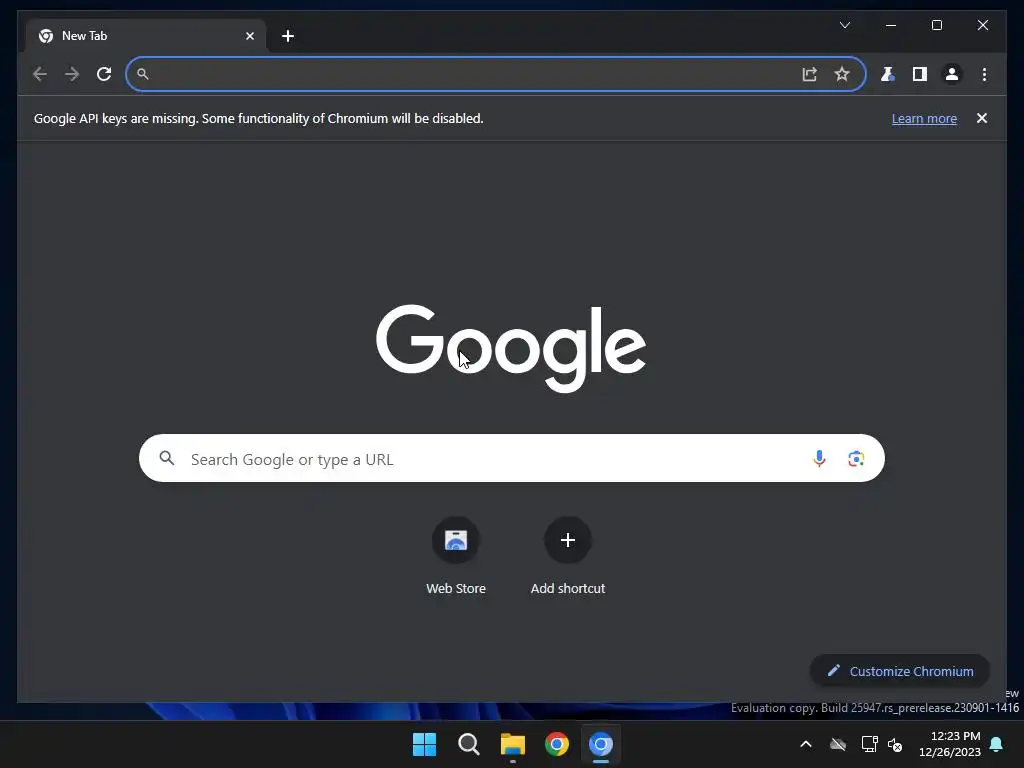Launch Google Chrome from taskbar

(556, 744)
